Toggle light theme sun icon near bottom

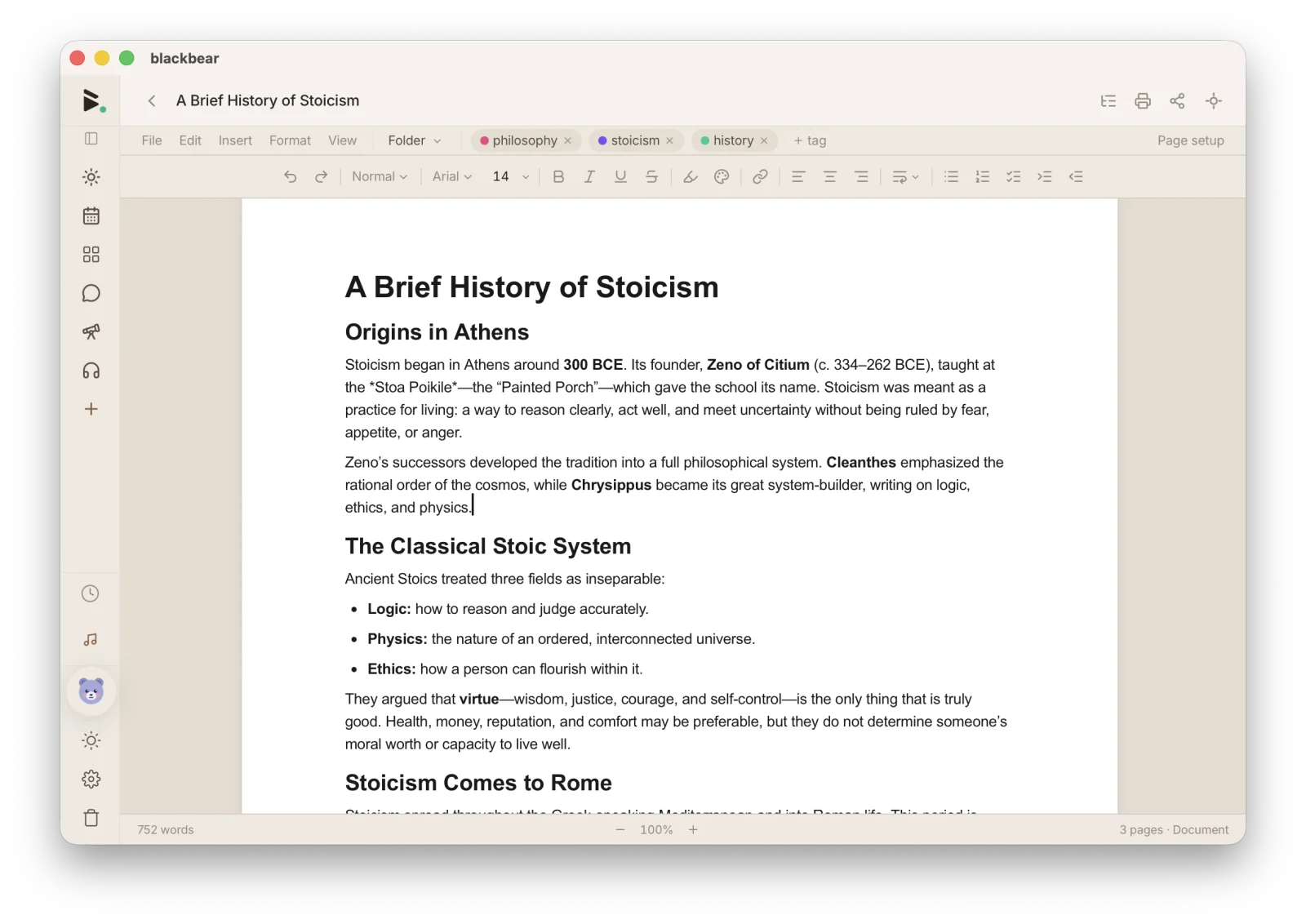91,741
